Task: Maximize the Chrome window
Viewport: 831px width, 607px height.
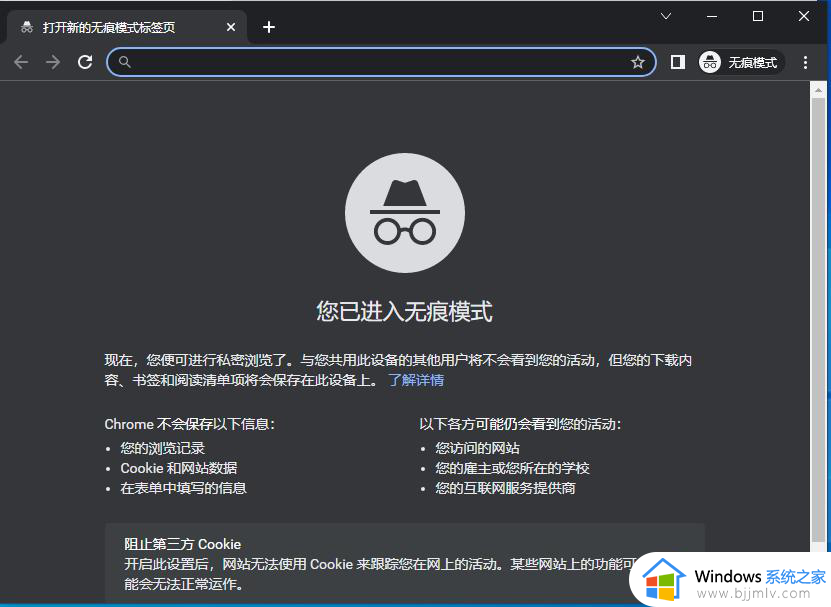Action: pos(758,16)
